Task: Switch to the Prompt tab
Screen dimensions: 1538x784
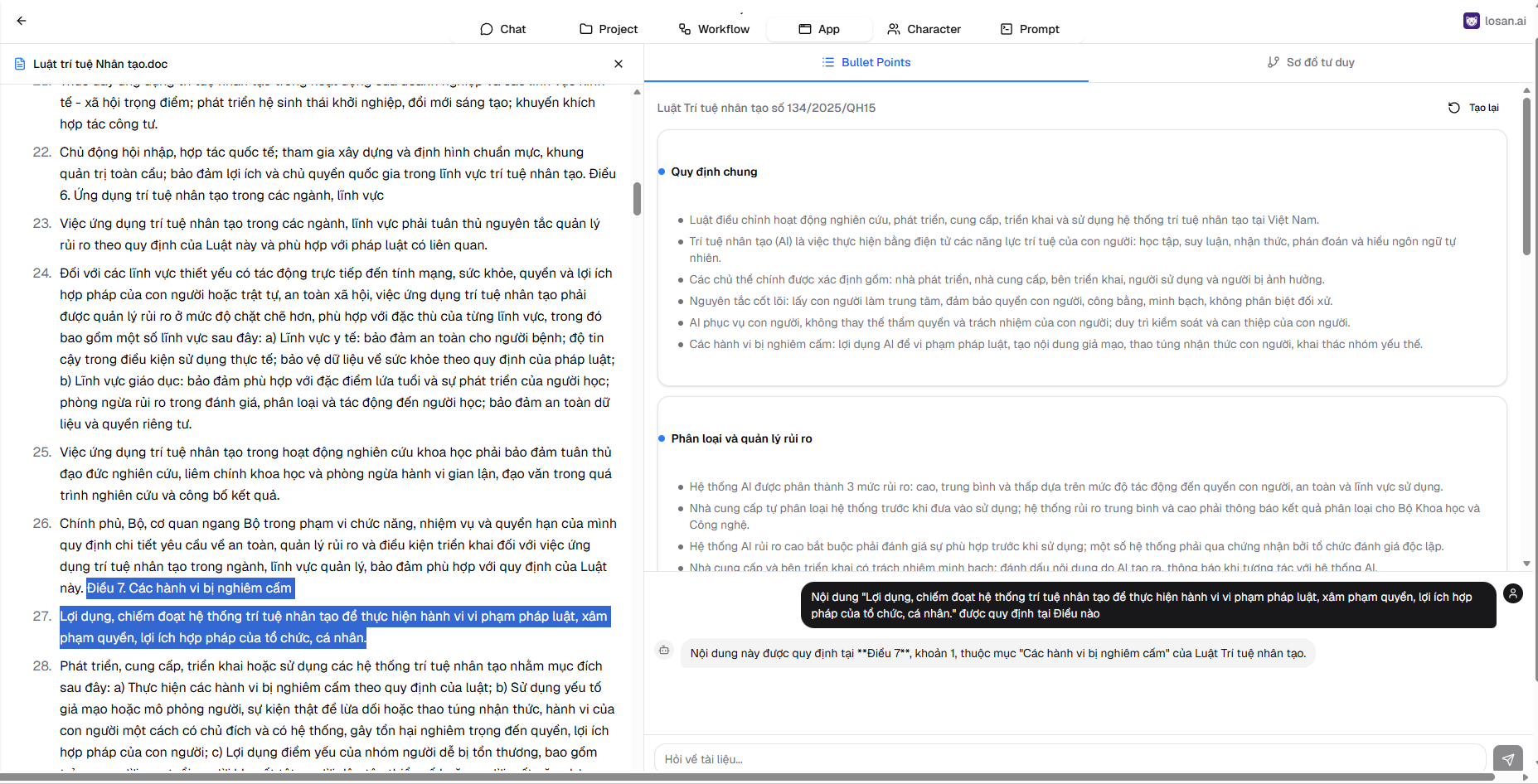Action: tap(1030, 29)
